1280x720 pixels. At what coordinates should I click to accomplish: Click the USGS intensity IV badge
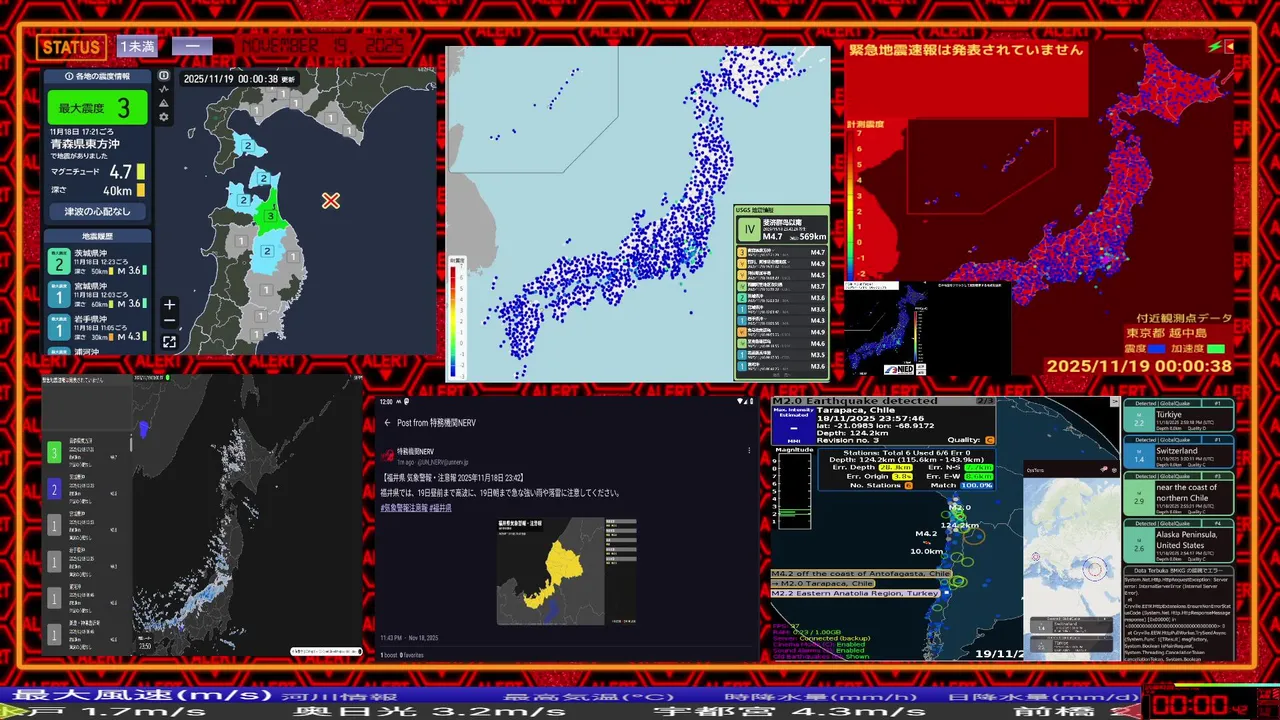(749, 231)
